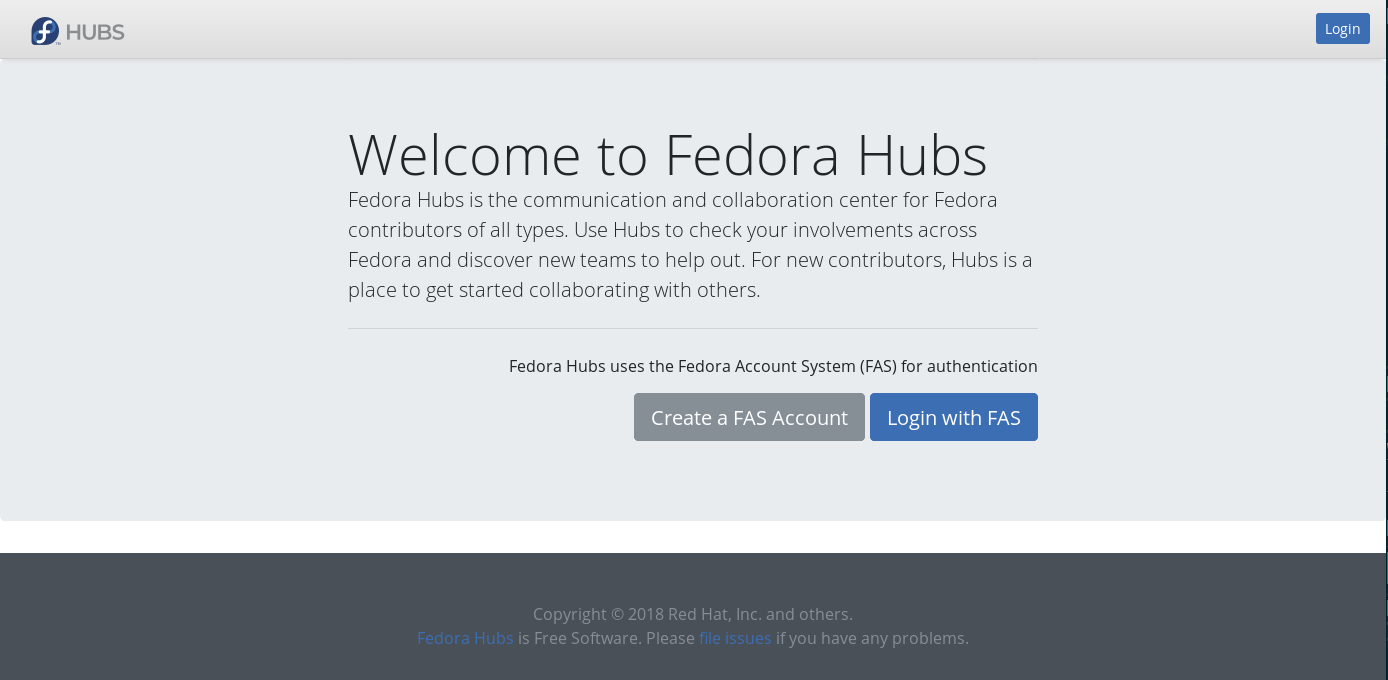The height and width of the screenshot is (680, 1388).
Task: Click empty space in the top navigation bar
Action: click(700, 30)
